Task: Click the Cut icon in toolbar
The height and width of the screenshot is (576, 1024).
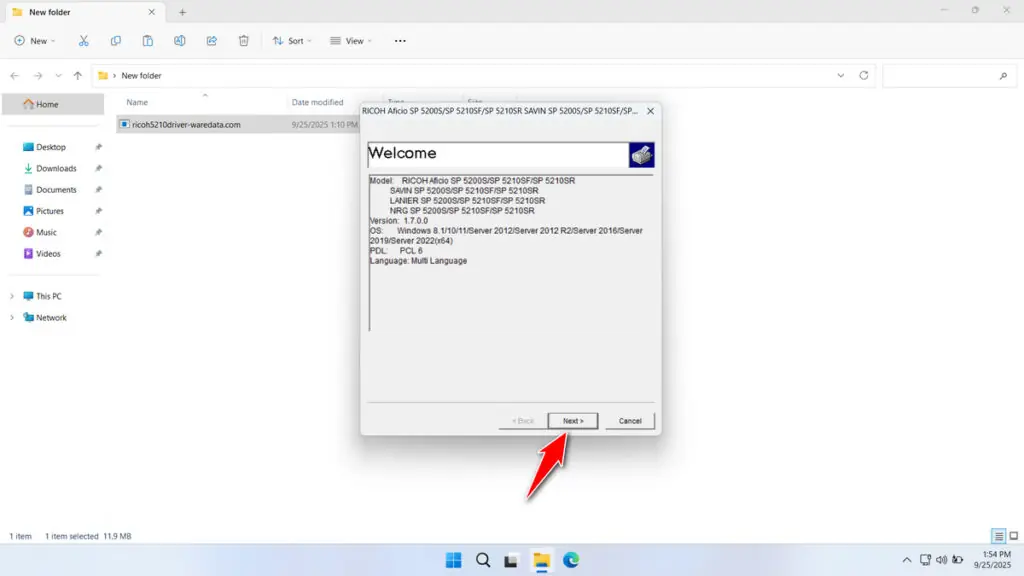Action: click(84, 40)
